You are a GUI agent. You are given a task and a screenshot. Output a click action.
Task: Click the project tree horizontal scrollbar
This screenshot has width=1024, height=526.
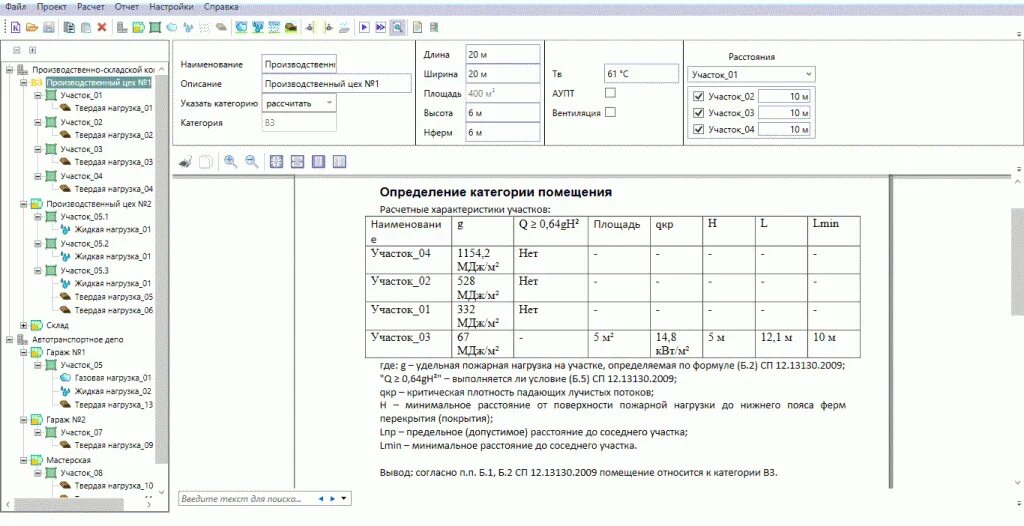[x=69, y=504]
